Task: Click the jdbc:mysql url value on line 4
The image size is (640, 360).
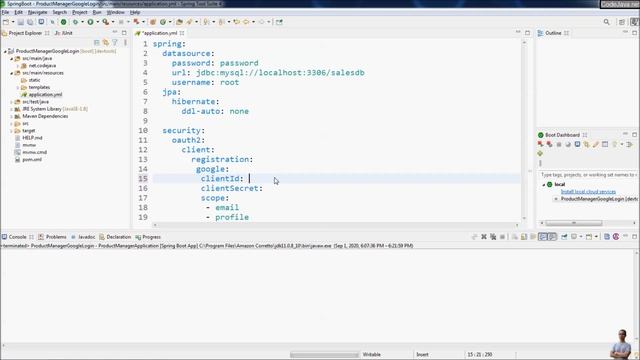Action: tap(280, 73)
